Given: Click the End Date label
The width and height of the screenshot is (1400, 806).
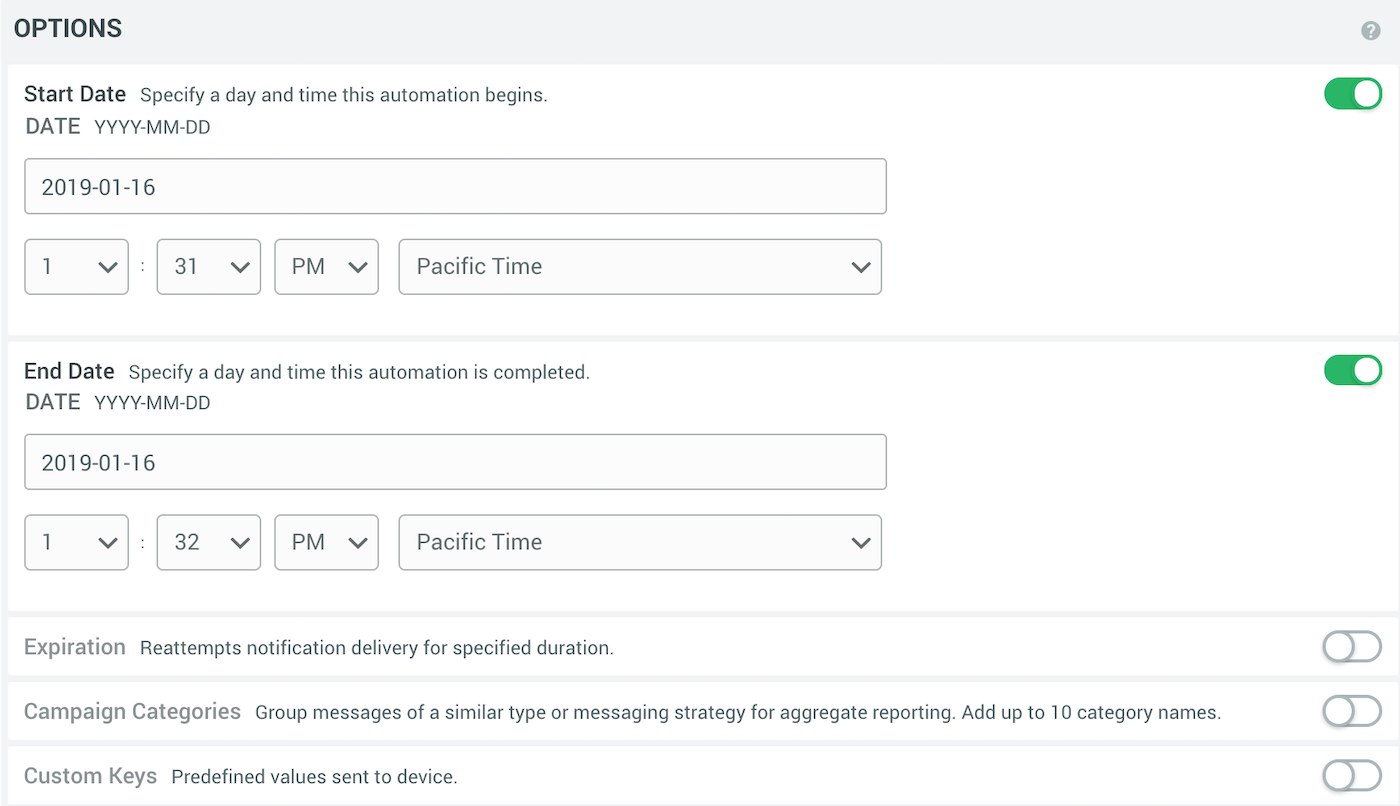Looking at the screenshot, I should point(69,371).
